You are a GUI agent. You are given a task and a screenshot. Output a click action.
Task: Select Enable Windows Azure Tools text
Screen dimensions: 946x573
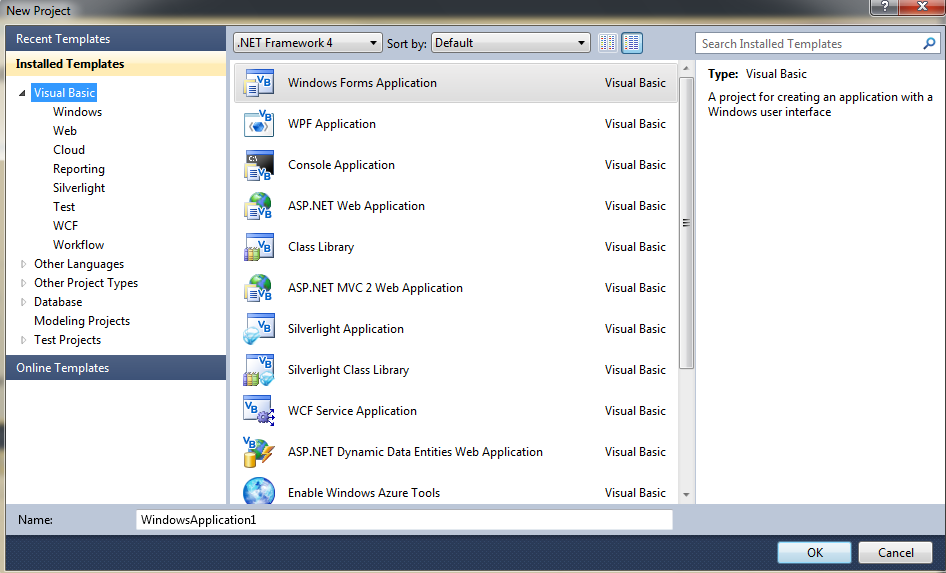coord(364,493)
